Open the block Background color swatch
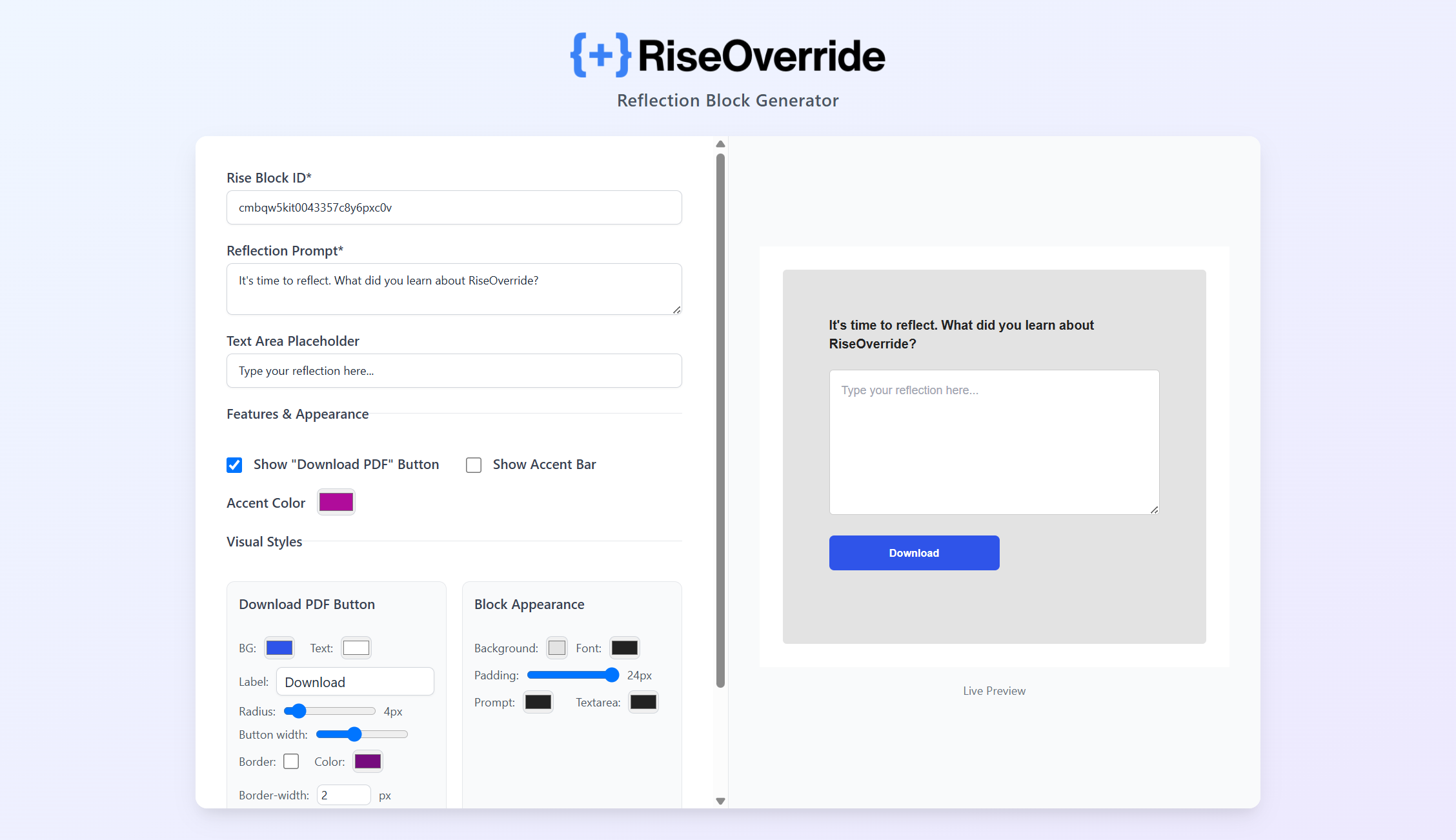Image resolution: width=1456 pixels, height=840 pixels. coord(557,648)
